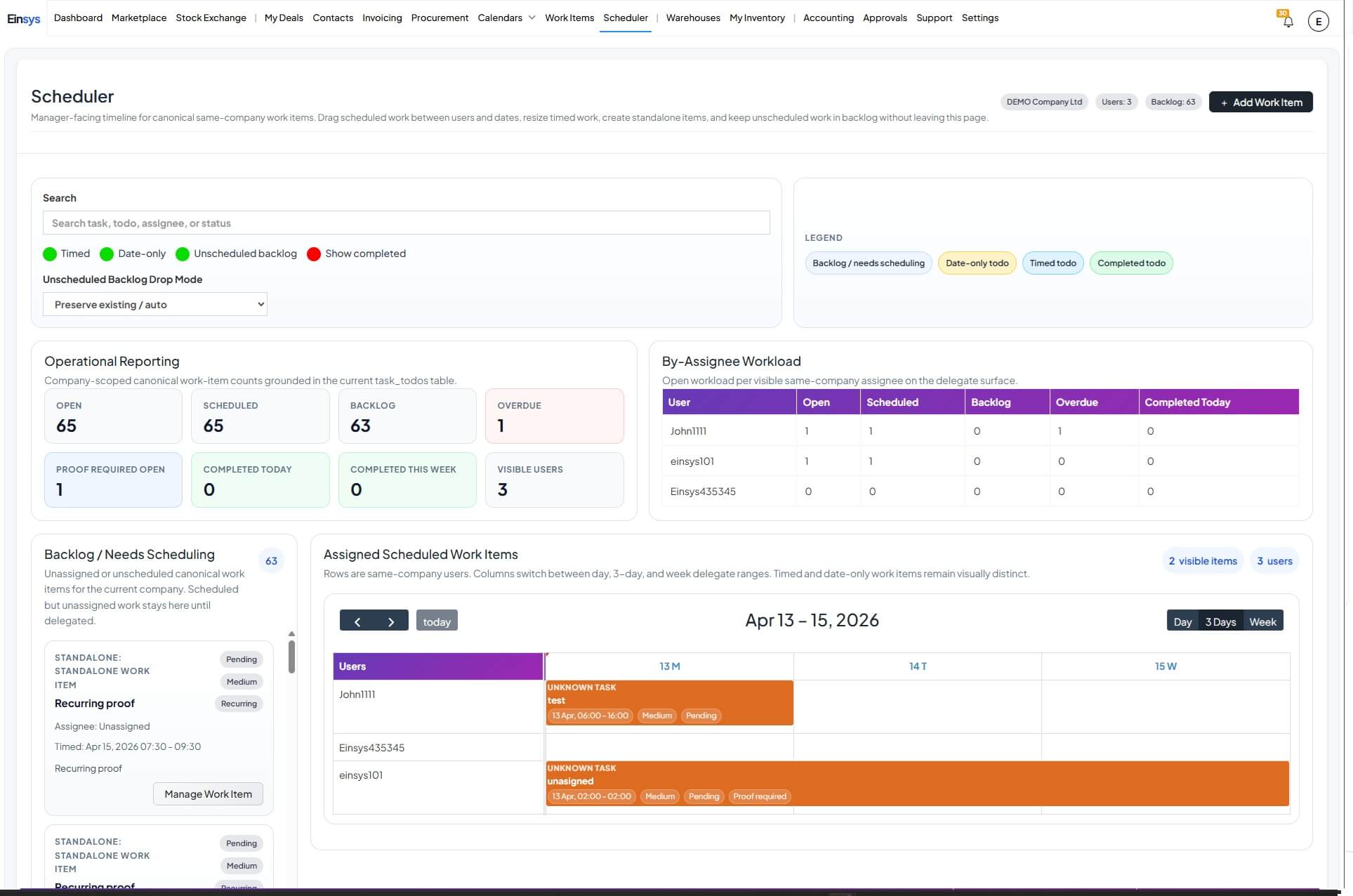
Task: Click the Completed todo legend chip
Action: point(1130,263)
